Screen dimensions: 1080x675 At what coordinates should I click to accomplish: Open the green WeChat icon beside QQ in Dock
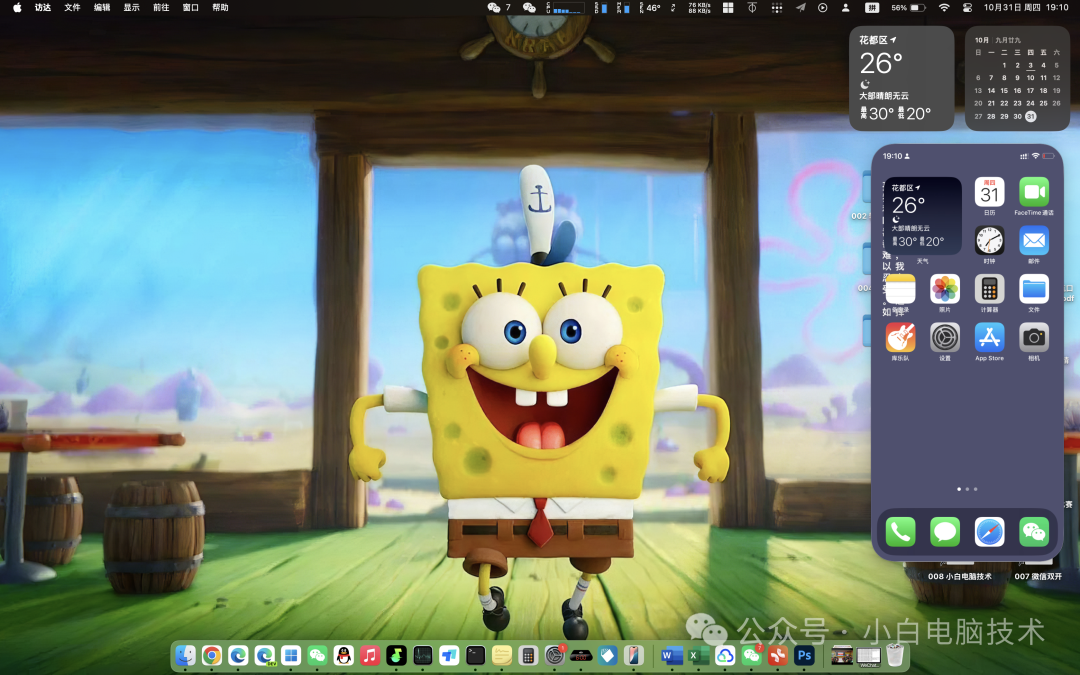[x=317, y=655]
